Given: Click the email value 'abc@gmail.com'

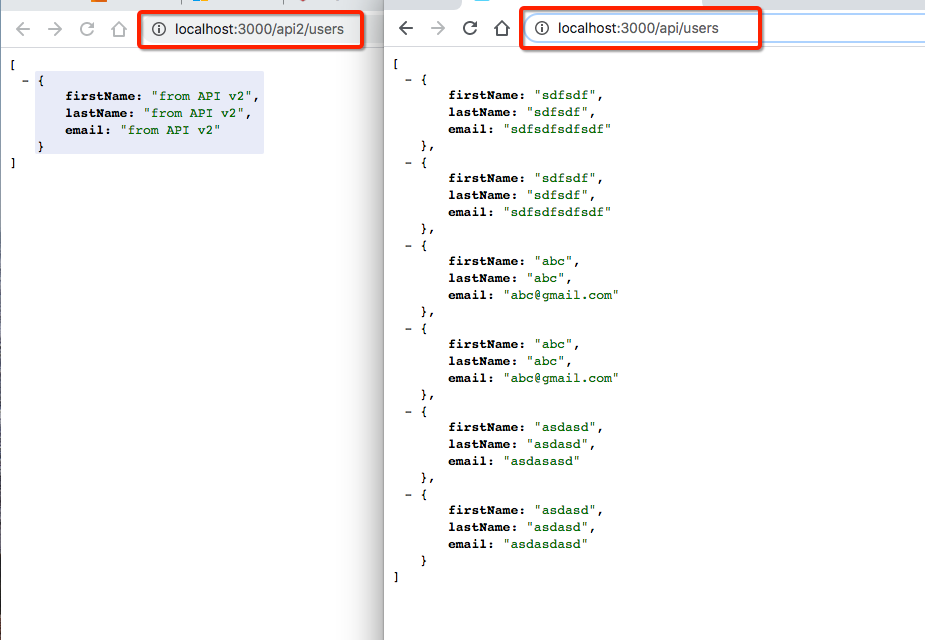Looking at the screenshot, I should (561, 294).
